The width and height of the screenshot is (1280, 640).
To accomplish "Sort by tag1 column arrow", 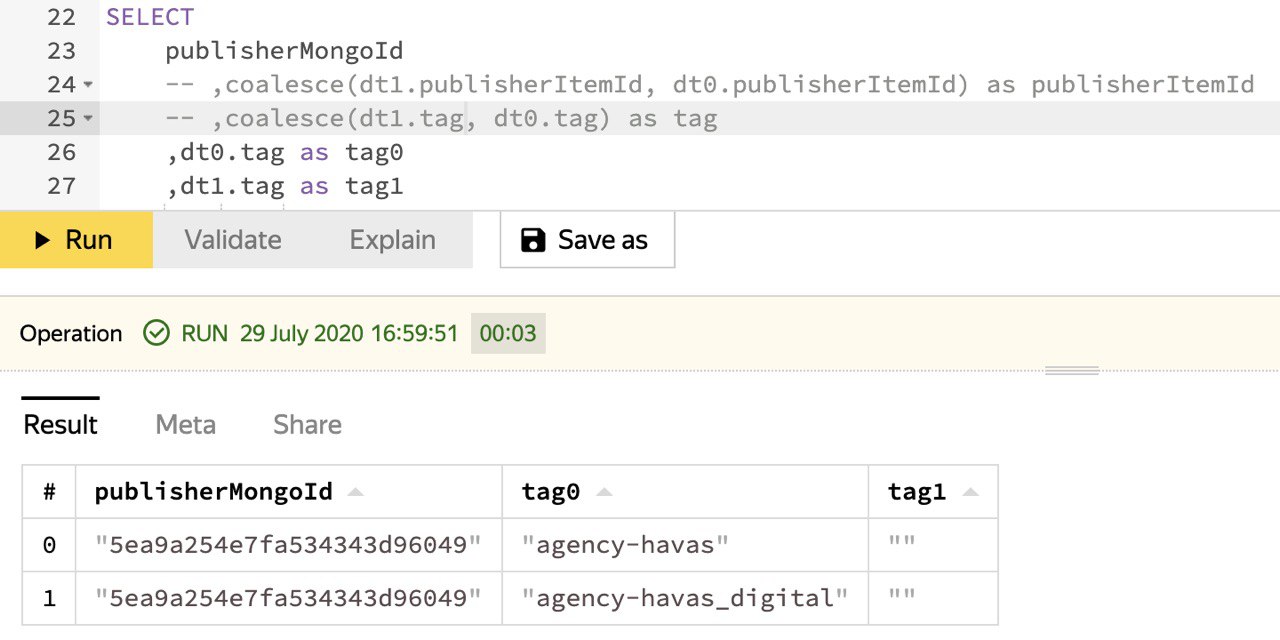I will point(970,492).
